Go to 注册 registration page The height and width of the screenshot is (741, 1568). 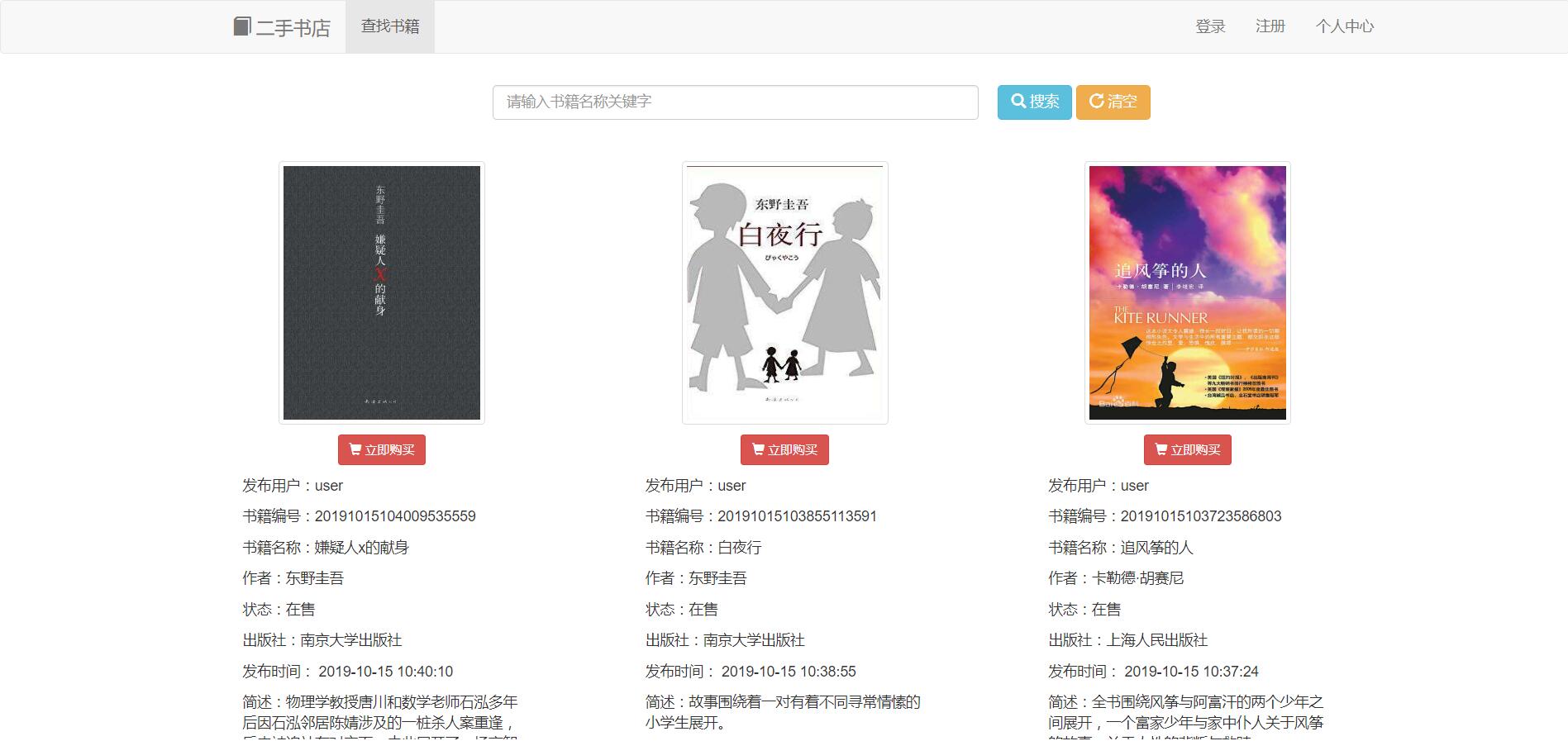(1270, 26)
